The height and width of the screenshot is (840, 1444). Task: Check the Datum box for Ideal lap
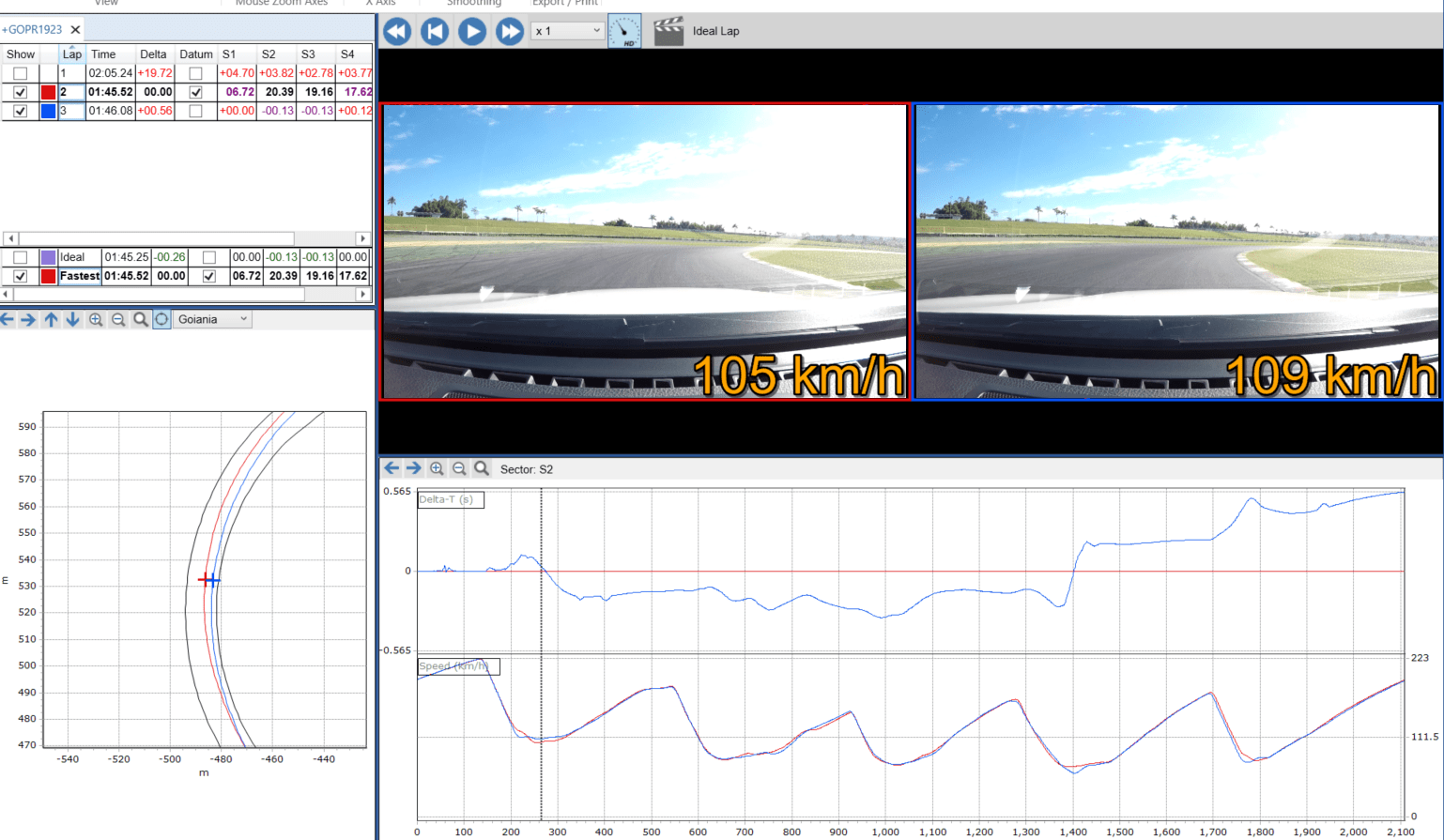(x=209, y=257)
